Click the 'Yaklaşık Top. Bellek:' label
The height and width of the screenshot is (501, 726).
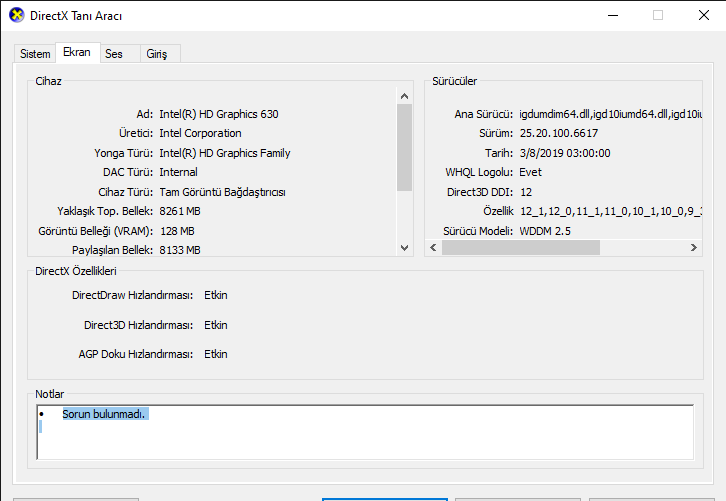pos(105,211)
